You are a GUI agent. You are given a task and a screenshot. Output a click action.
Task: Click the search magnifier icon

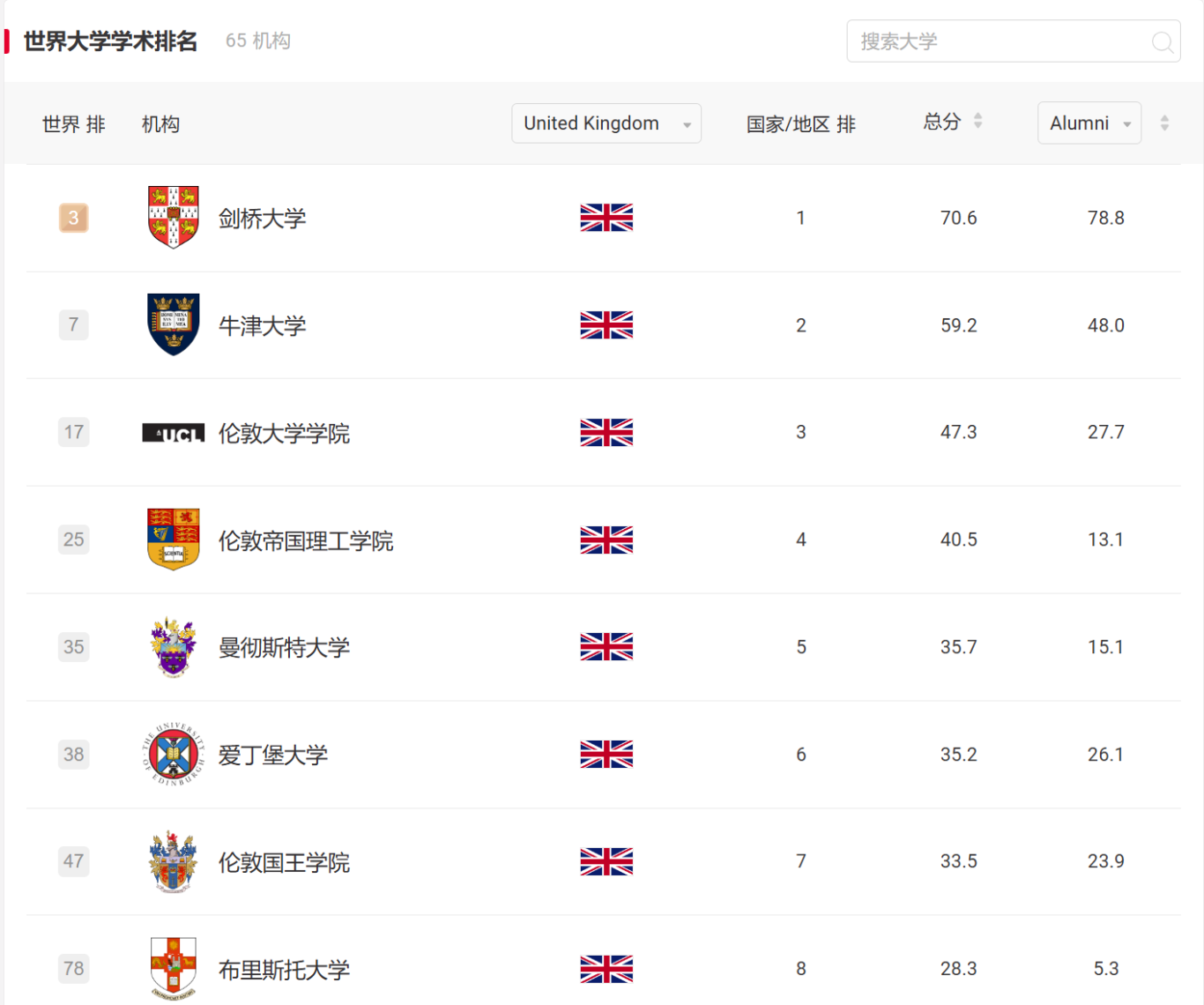pyautogui.click(x=1163, y=41)
